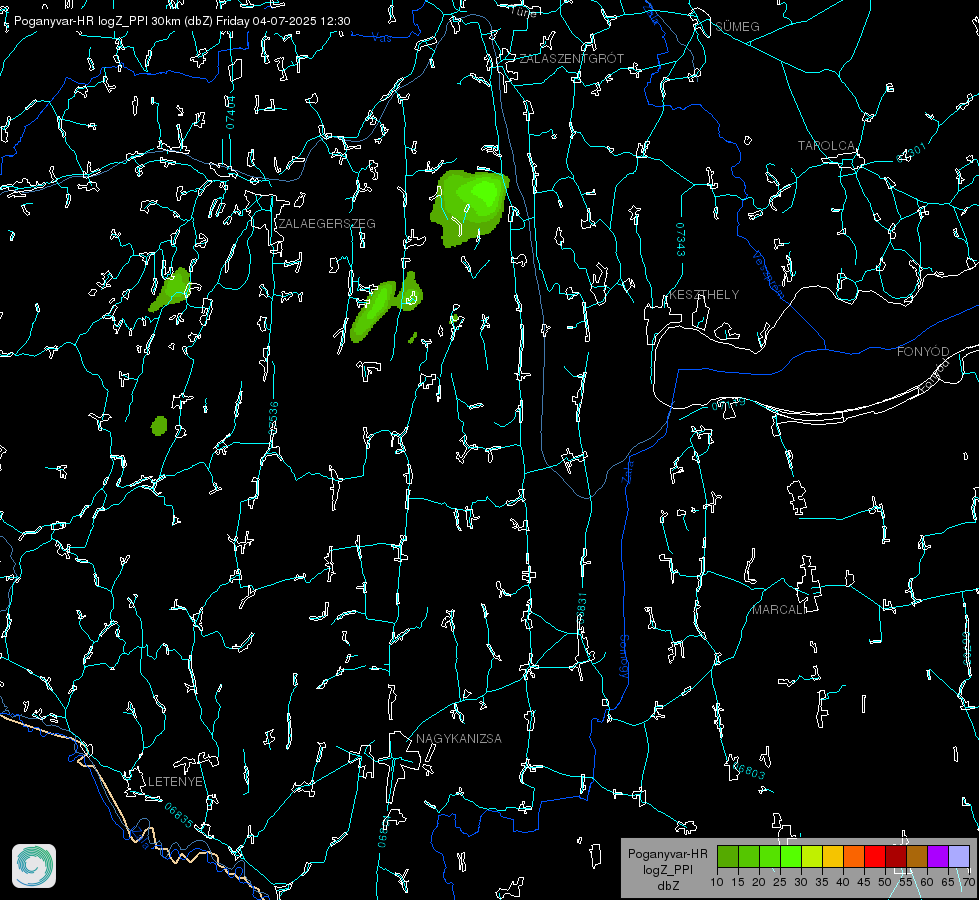Viewport: 979px width, 900px height.
Task: Click the Zala river label near Balaton
Action: [627, 470]
